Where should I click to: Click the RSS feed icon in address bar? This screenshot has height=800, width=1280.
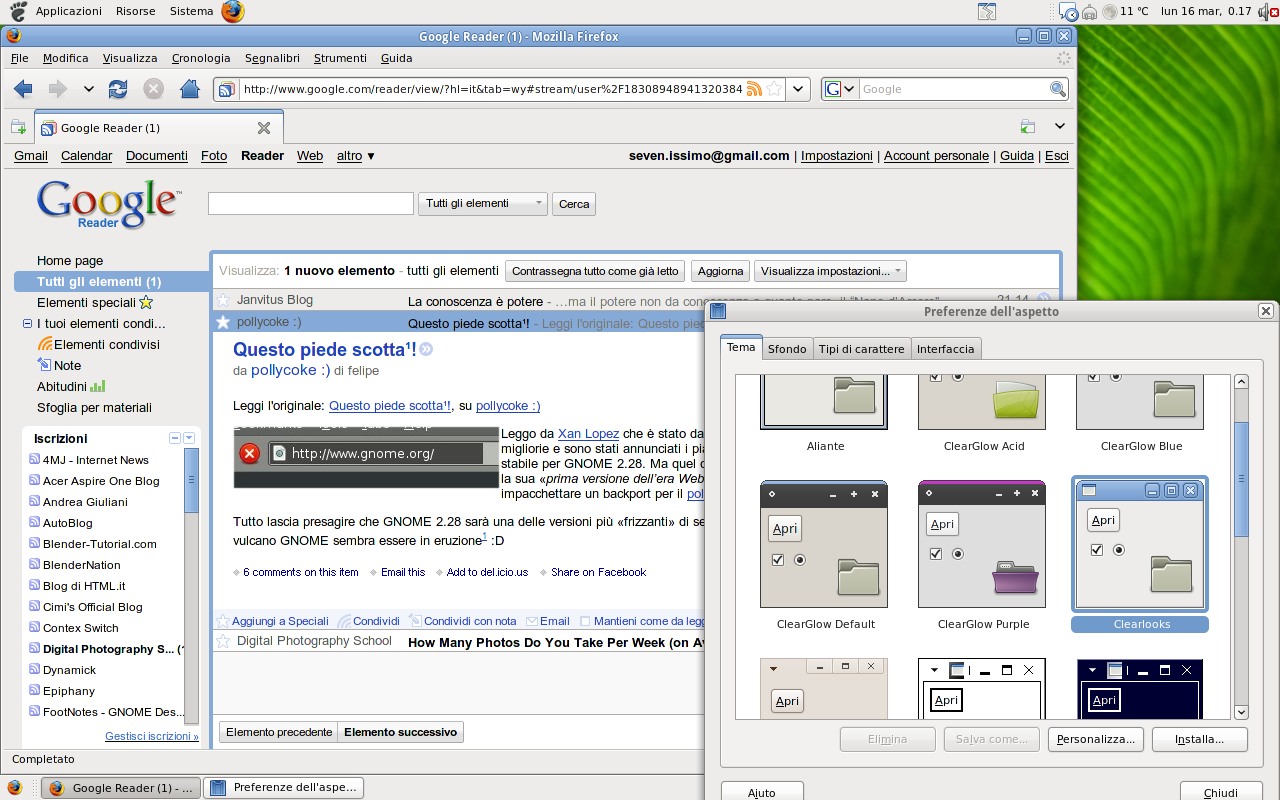(754, 89)
